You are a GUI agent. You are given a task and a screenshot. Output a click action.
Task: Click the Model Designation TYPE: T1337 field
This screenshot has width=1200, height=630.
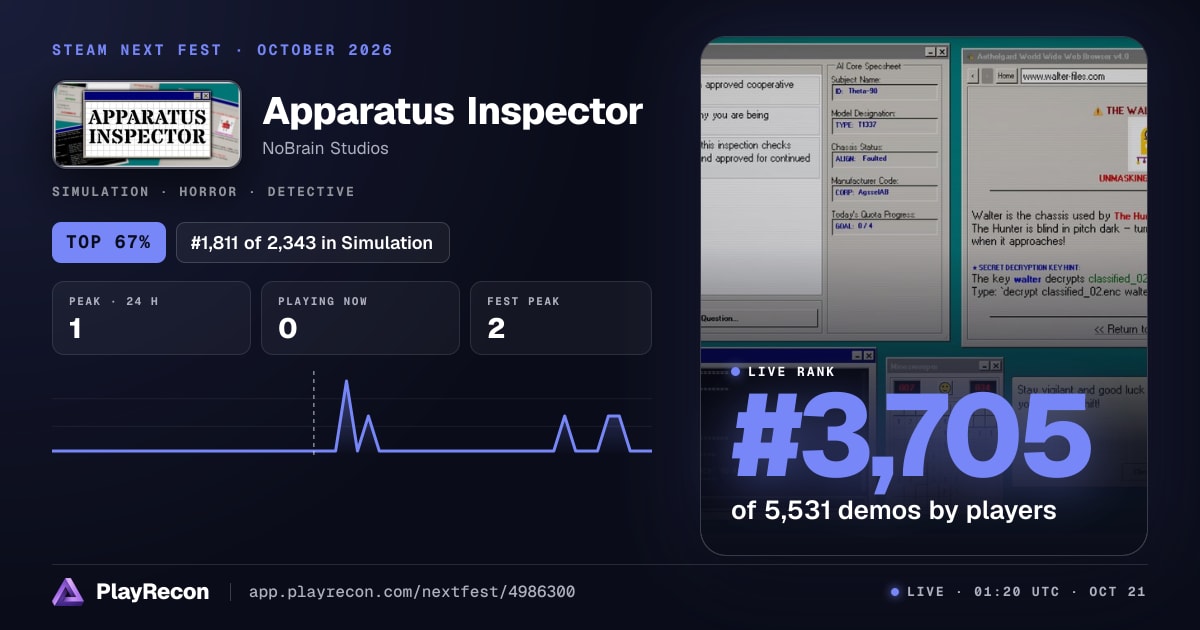pos(885,124)
